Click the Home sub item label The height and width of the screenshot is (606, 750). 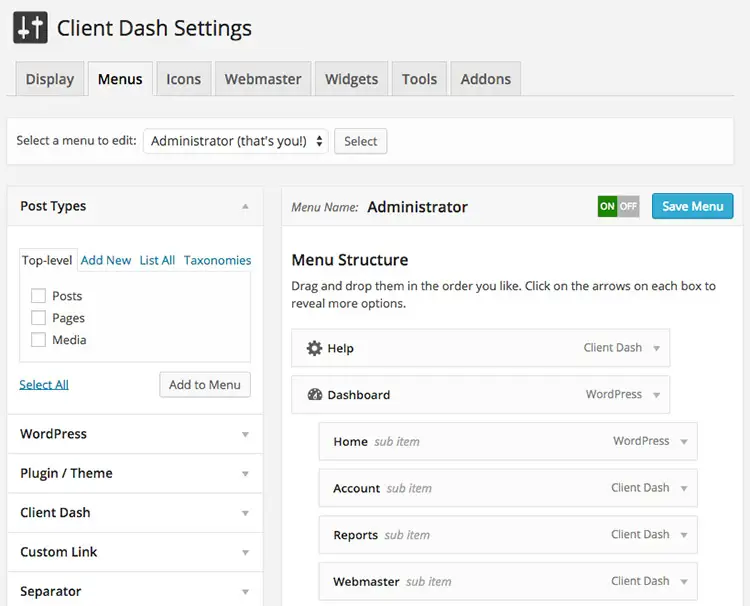click(x=351, y=441)
